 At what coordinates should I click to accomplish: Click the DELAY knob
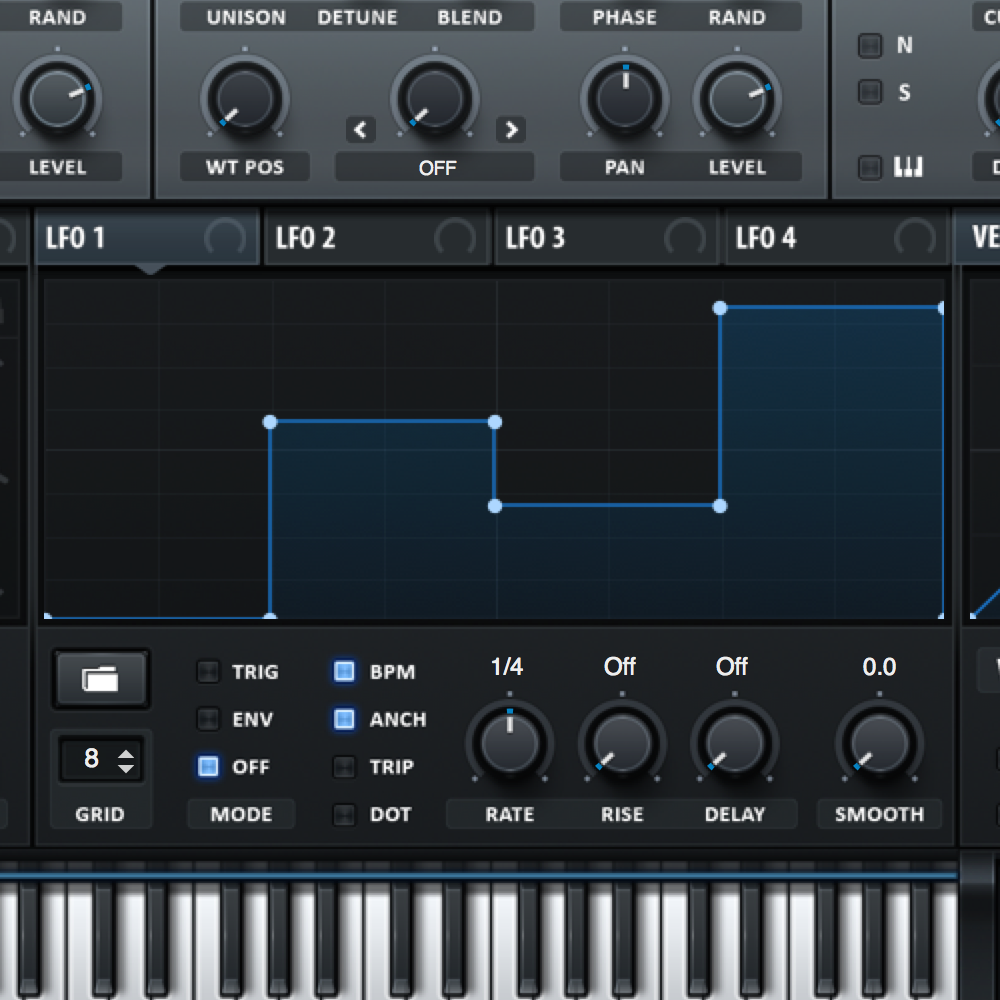tap(735, 743)
